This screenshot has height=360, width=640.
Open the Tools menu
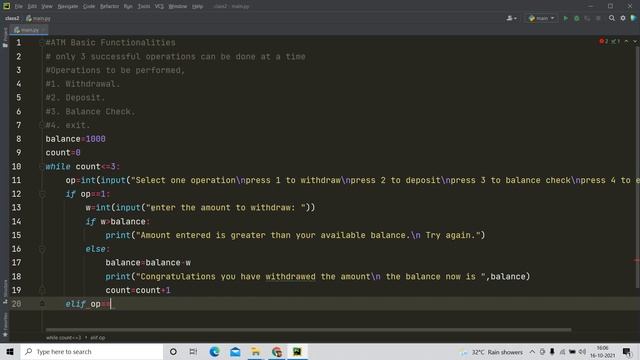pos(143,7)
